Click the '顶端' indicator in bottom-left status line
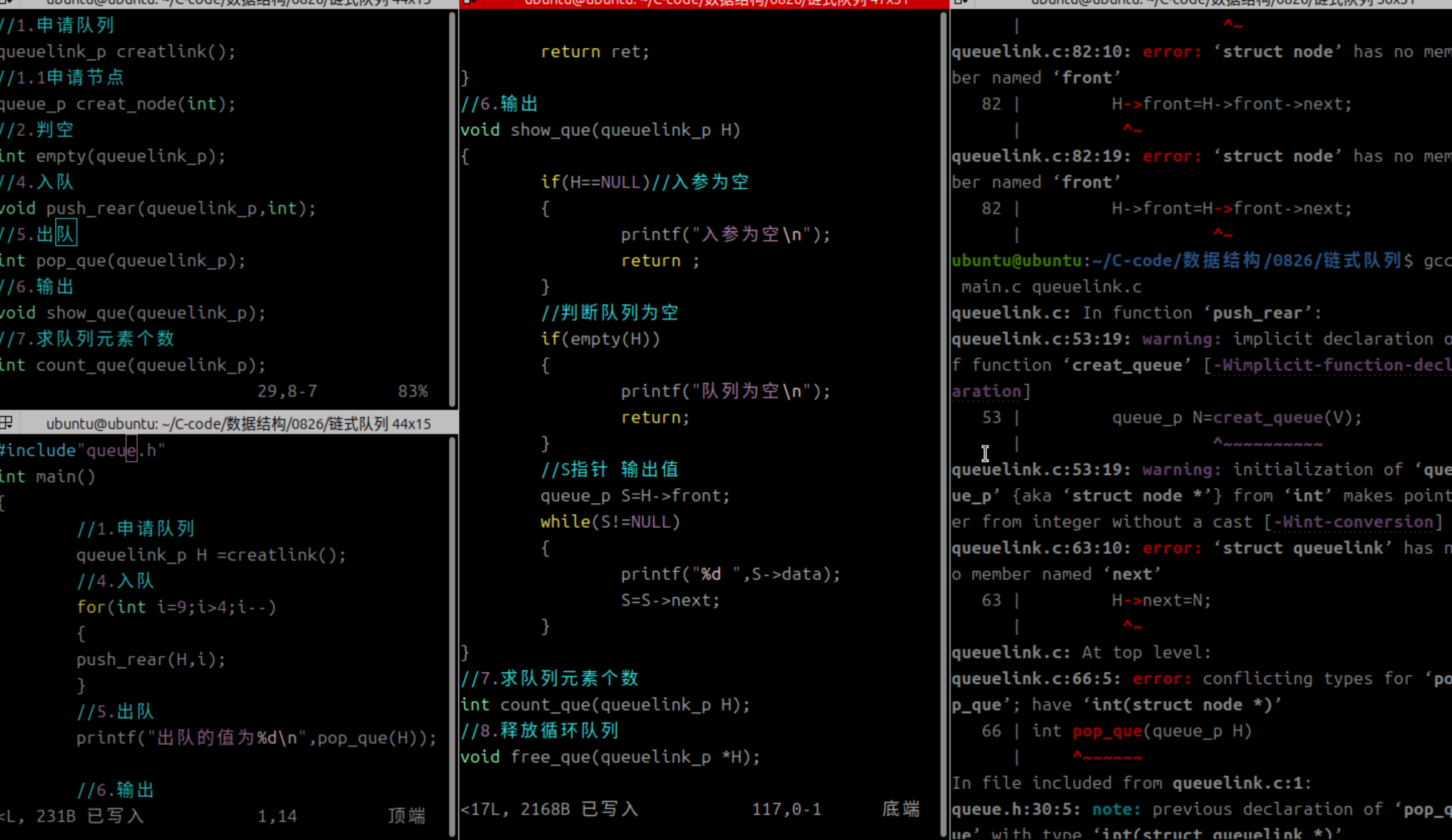 pos(407,816)
